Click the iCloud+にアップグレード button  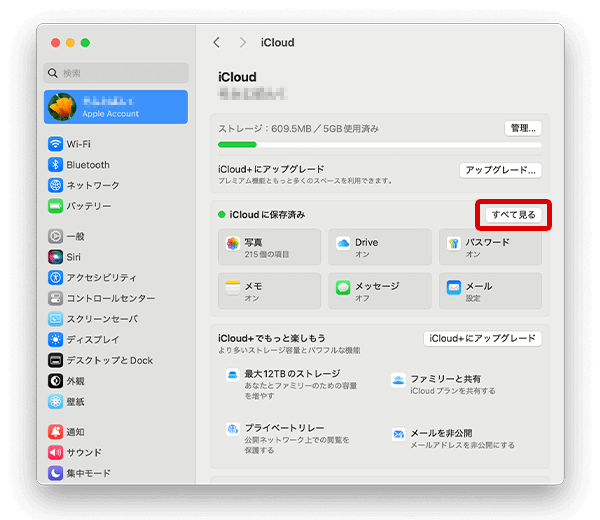click(x=483, y=339)
